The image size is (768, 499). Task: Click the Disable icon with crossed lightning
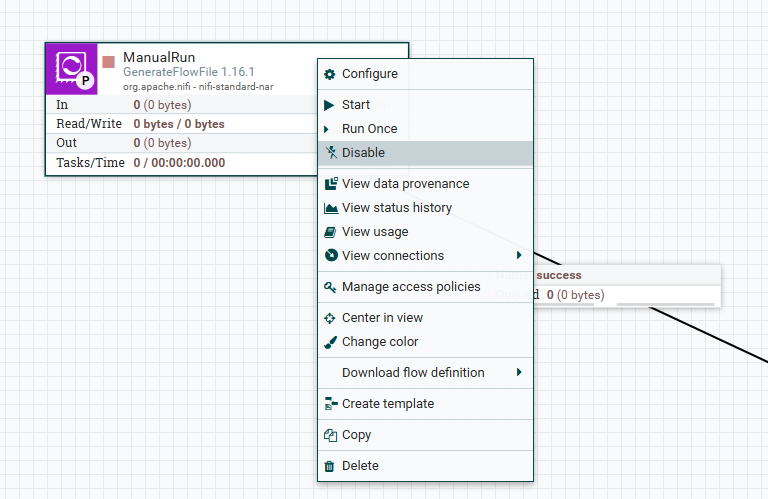coord(332,152)
